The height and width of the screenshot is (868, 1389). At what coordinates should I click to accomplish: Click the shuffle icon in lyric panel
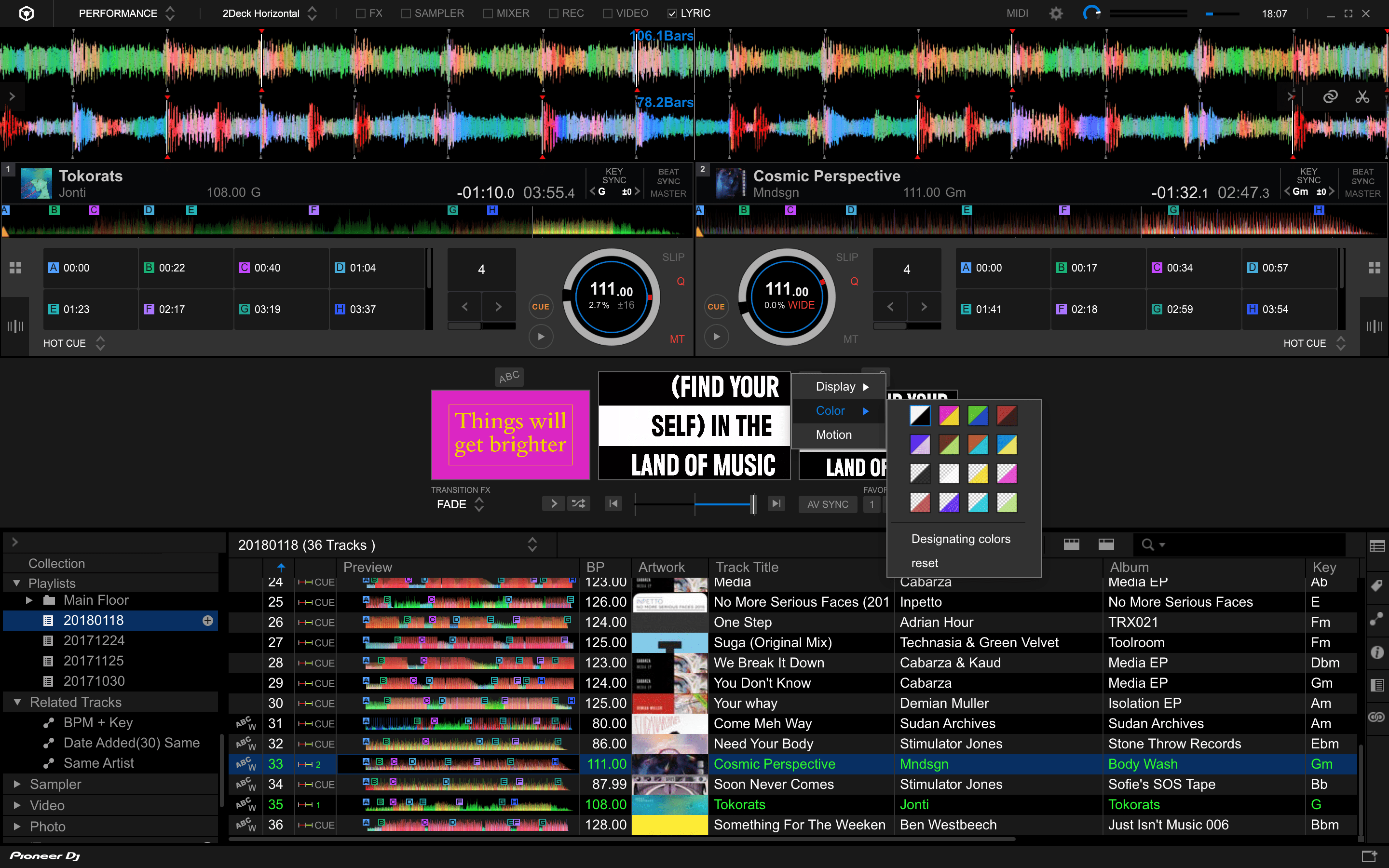click(578, 503)
